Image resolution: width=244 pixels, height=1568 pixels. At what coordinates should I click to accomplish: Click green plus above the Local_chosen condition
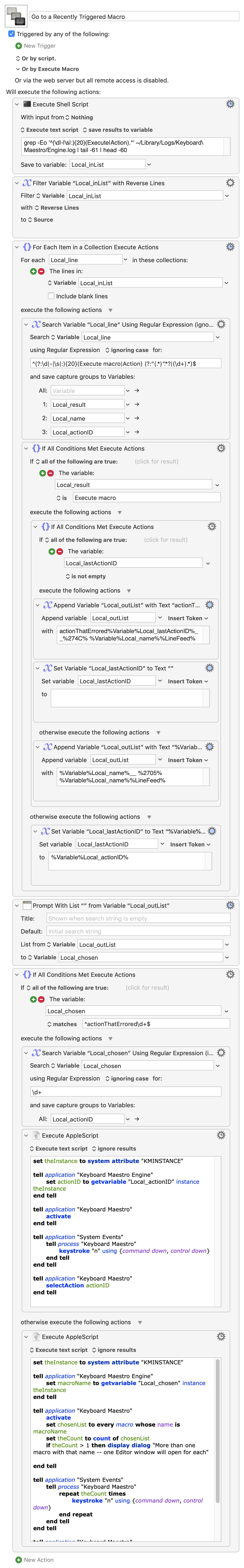click(x=33, y=999)
